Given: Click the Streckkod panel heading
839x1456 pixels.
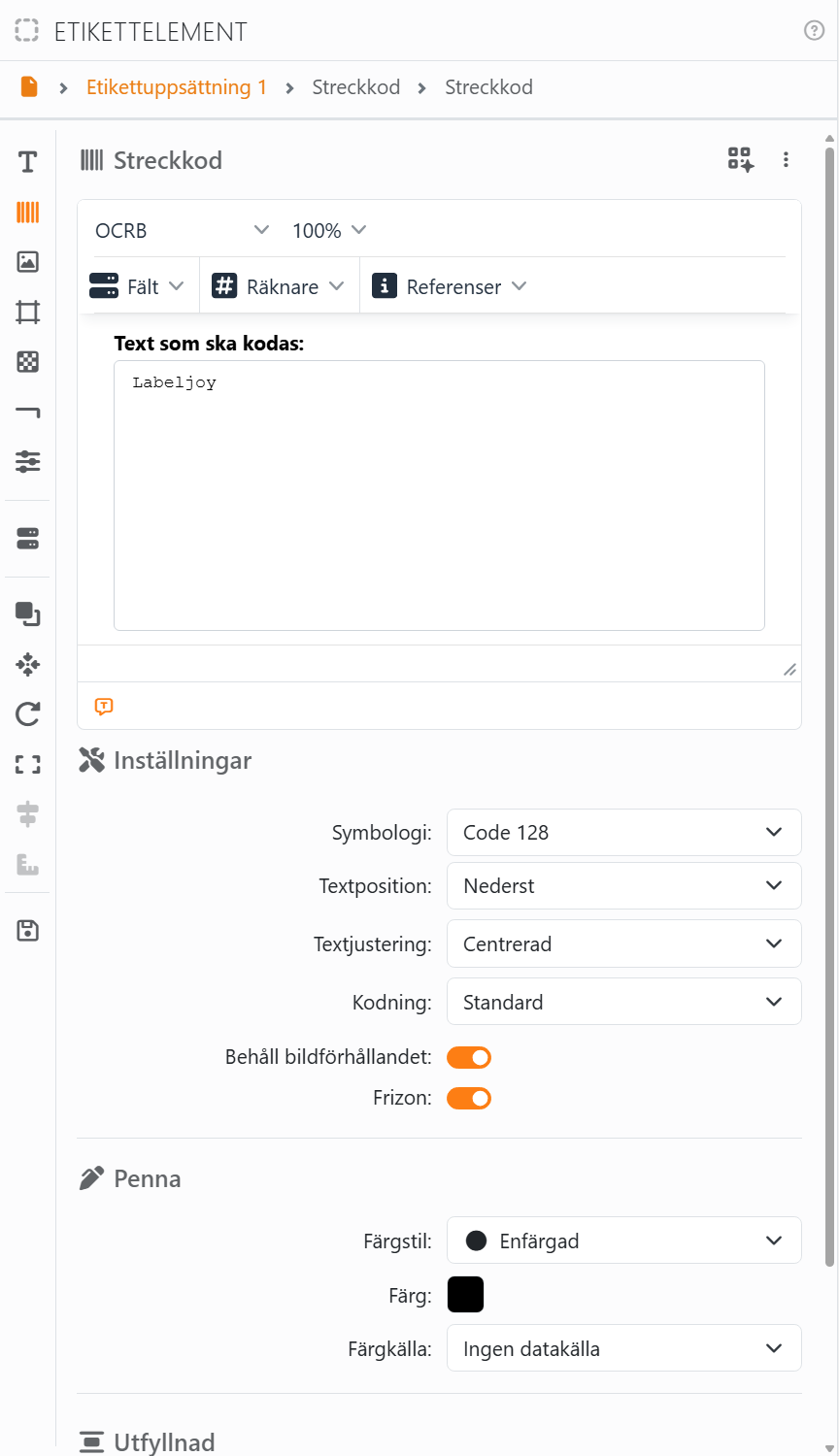Looking at the screenshot, I should point(168,160).
